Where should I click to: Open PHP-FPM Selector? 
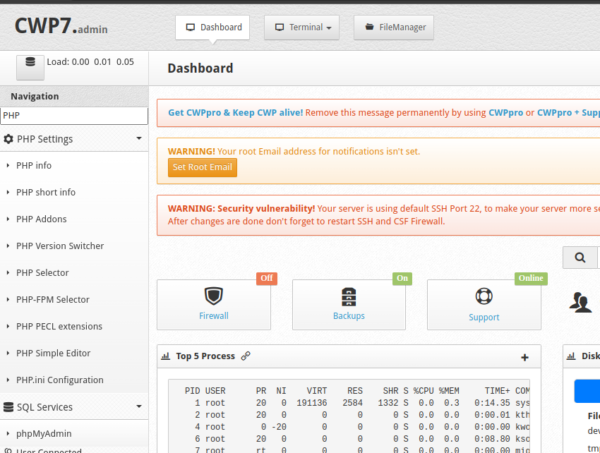52,299
